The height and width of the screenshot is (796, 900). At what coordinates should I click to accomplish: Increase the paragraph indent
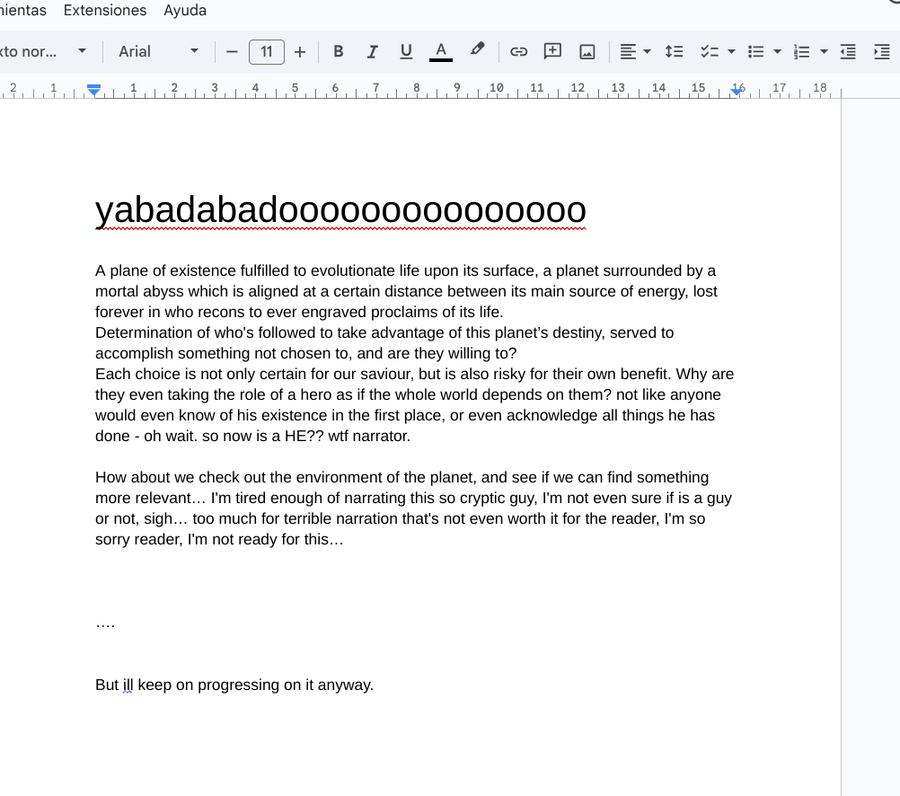[x=882, y=52]
